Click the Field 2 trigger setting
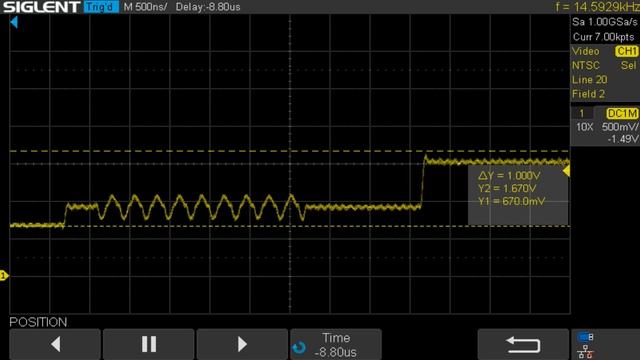Screen dimensions: 640x360 click(588, 94)
